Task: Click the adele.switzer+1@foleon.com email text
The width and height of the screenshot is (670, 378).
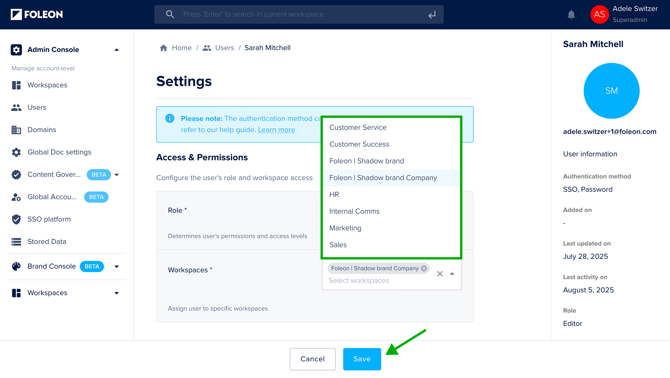Action: coord(609,132)
